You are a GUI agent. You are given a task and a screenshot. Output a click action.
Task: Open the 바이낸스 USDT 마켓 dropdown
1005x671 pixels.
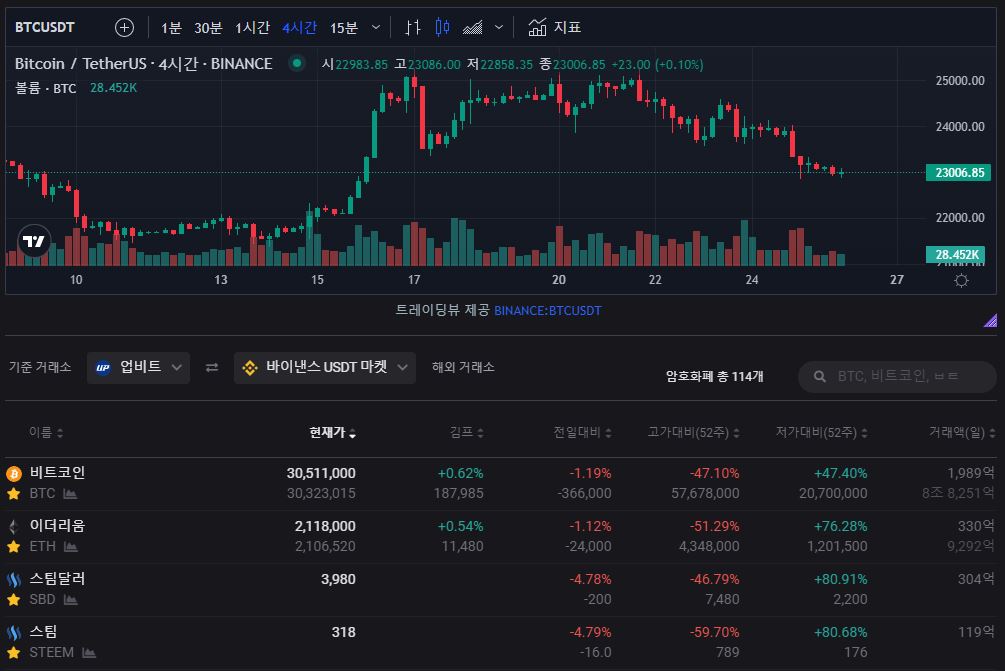pos(325,368)
